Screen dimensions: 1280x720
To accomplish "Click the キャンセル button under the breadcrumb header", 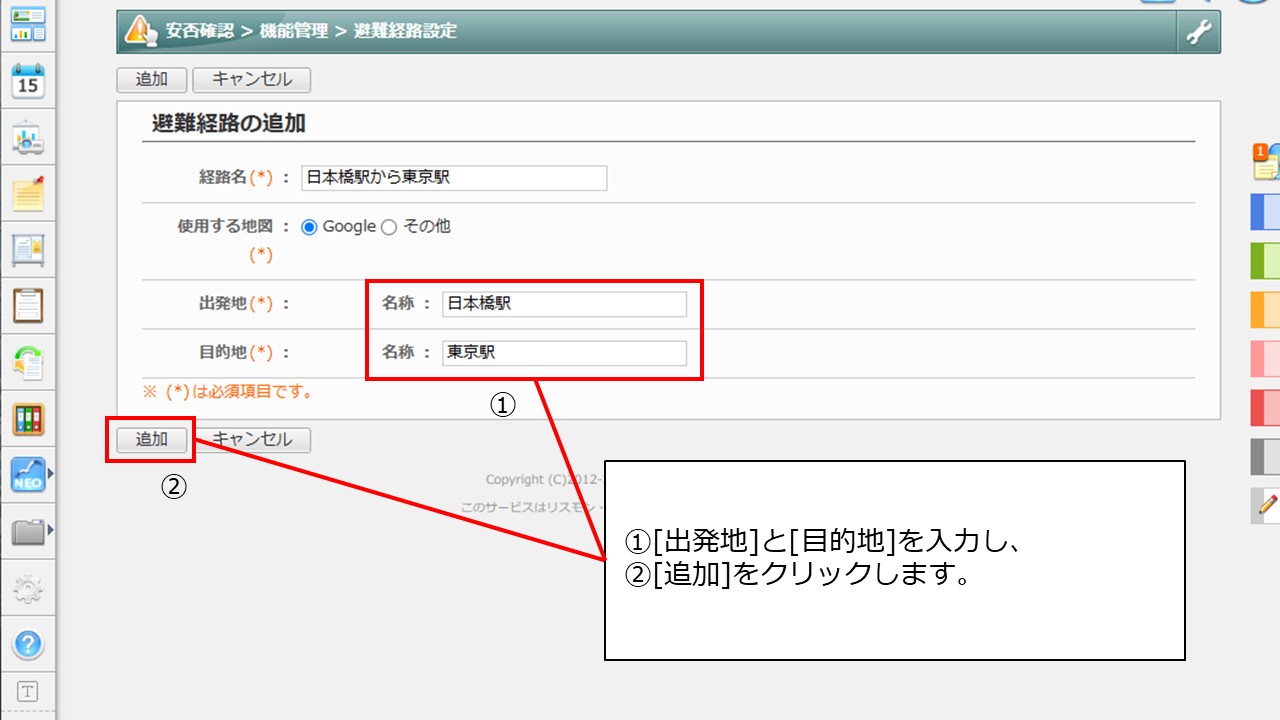I will 251,80.
